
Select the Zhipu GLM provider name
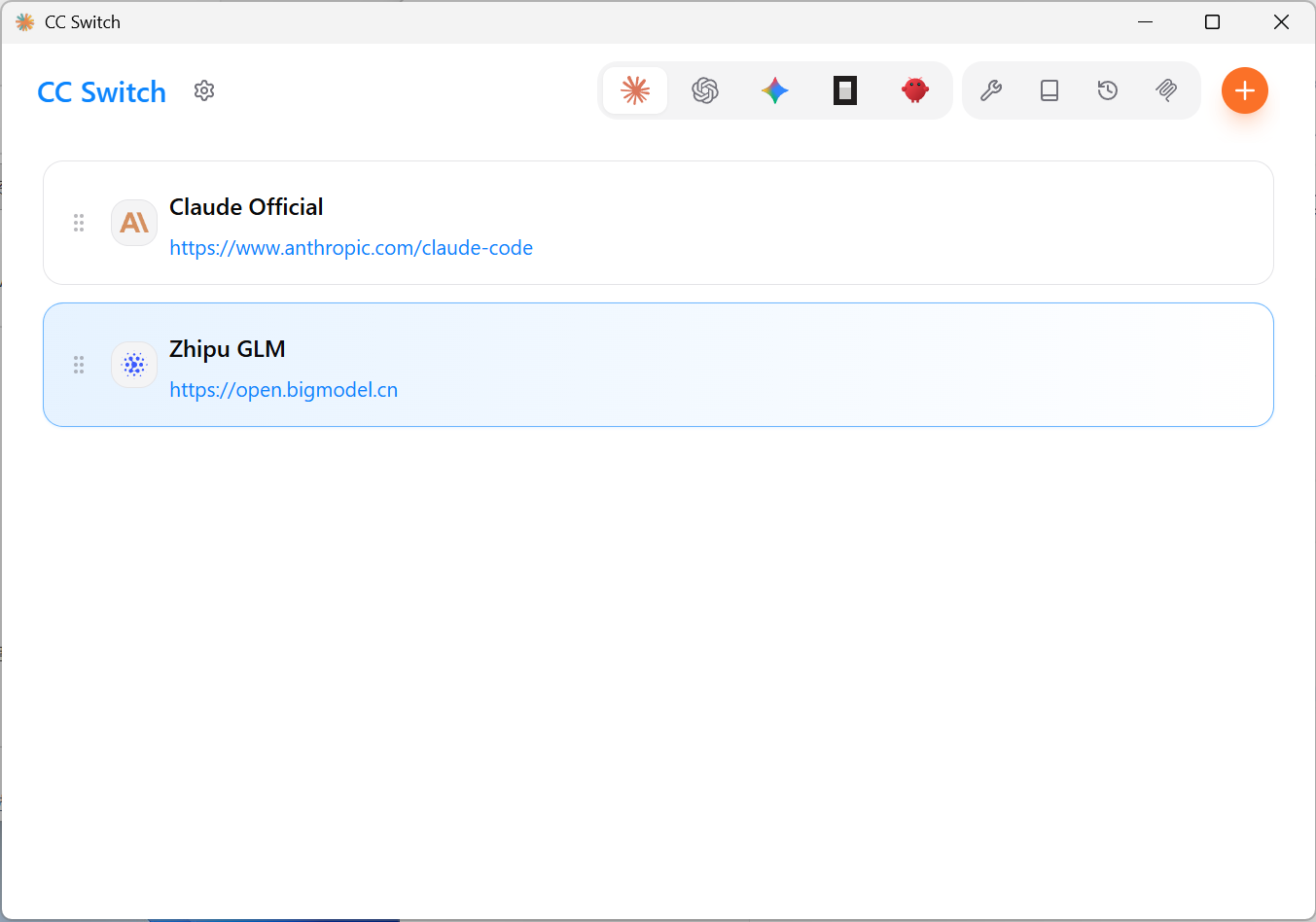[228, 349]
